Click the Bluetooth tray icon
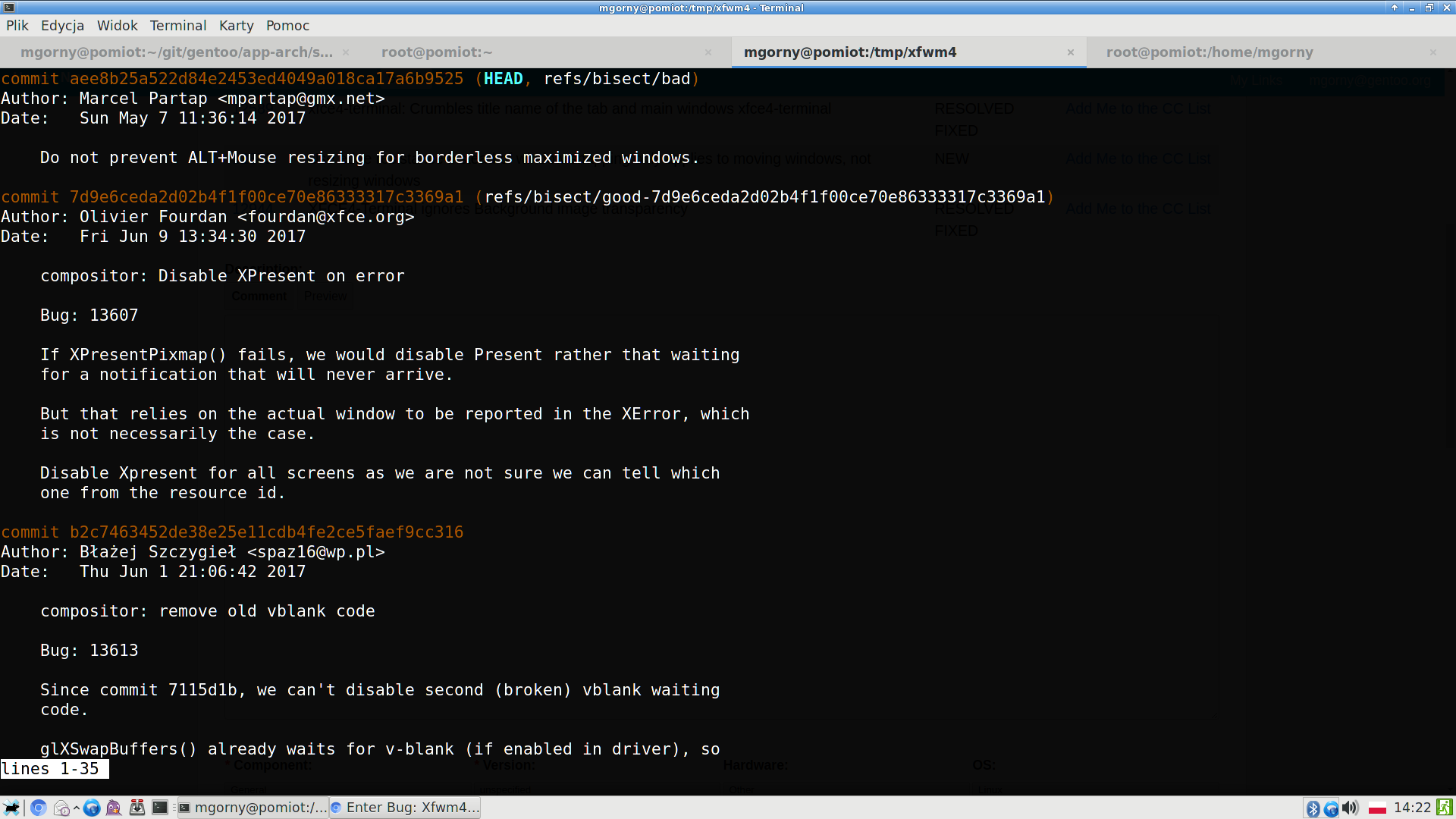 (x=1313, y=808)
